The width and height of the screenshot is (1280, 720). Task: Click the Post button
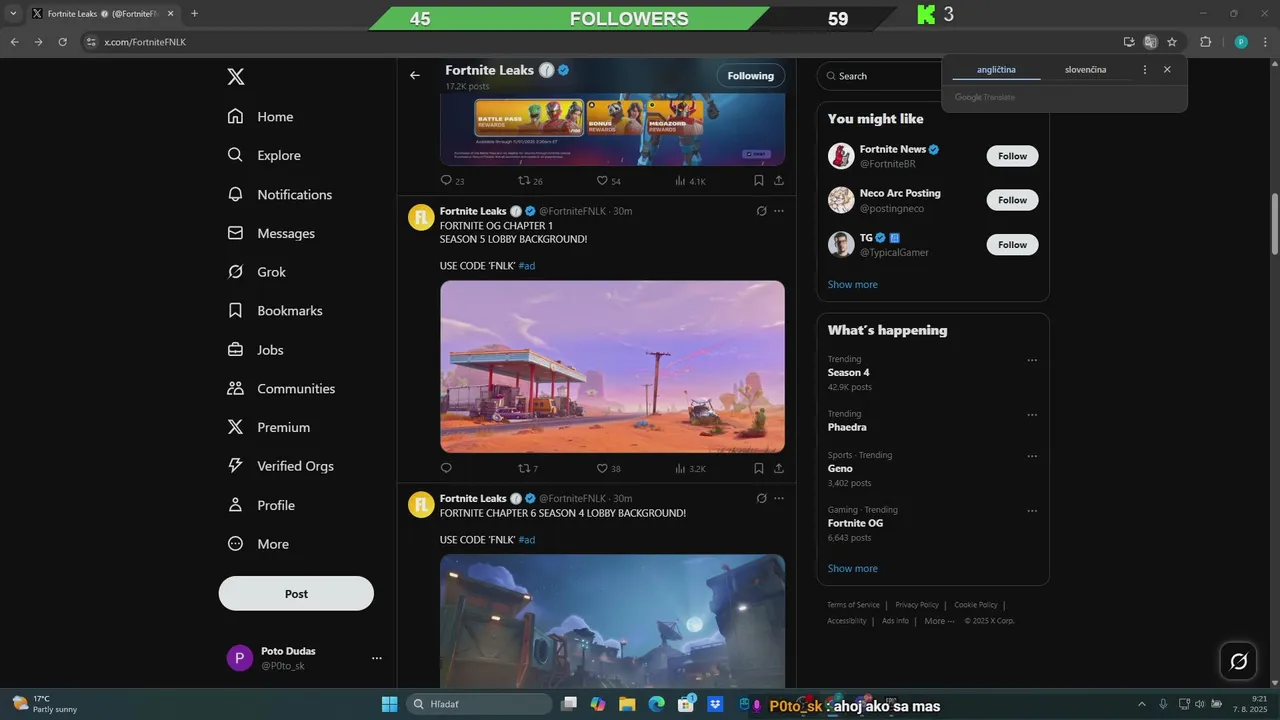click(x=296, y=593)
